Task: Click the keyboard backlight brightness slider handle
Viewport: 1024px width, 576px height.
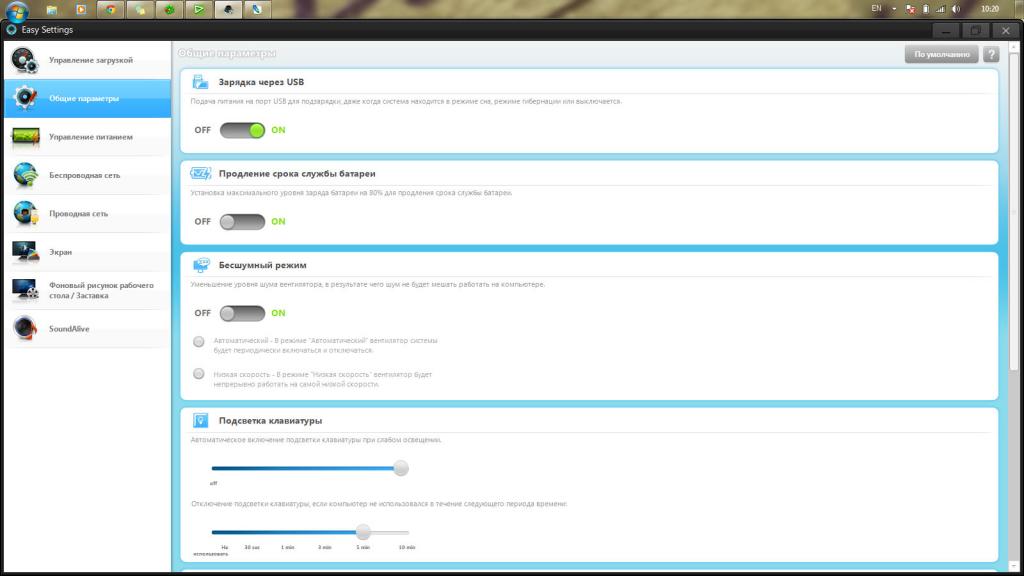Action: tap(401, 468)
